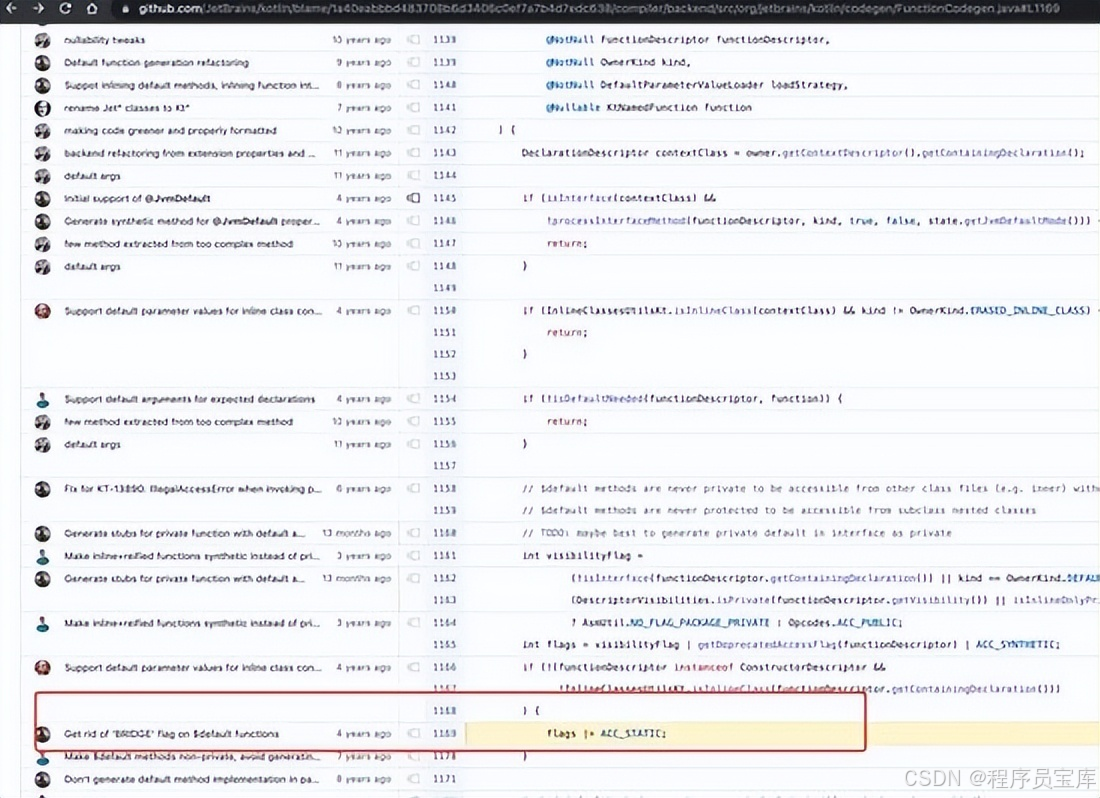Open 'Initial support of @JvmDefault' commit

138,198
